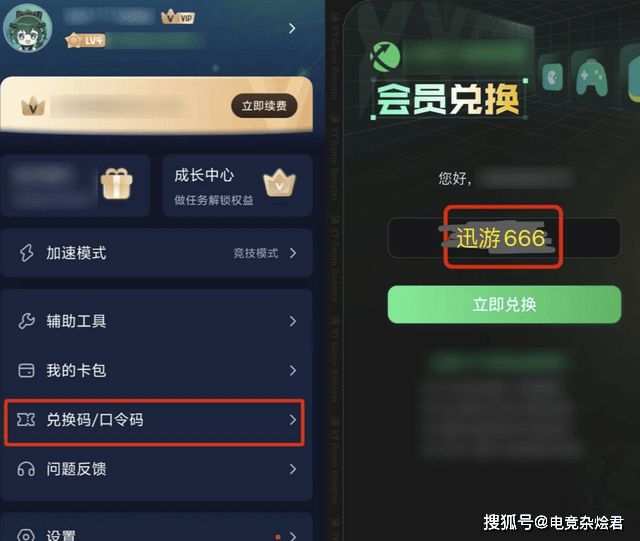The image size is (640, 541).
Task: Open the 辅助工具 menu item
Action: tap(157, 321)
